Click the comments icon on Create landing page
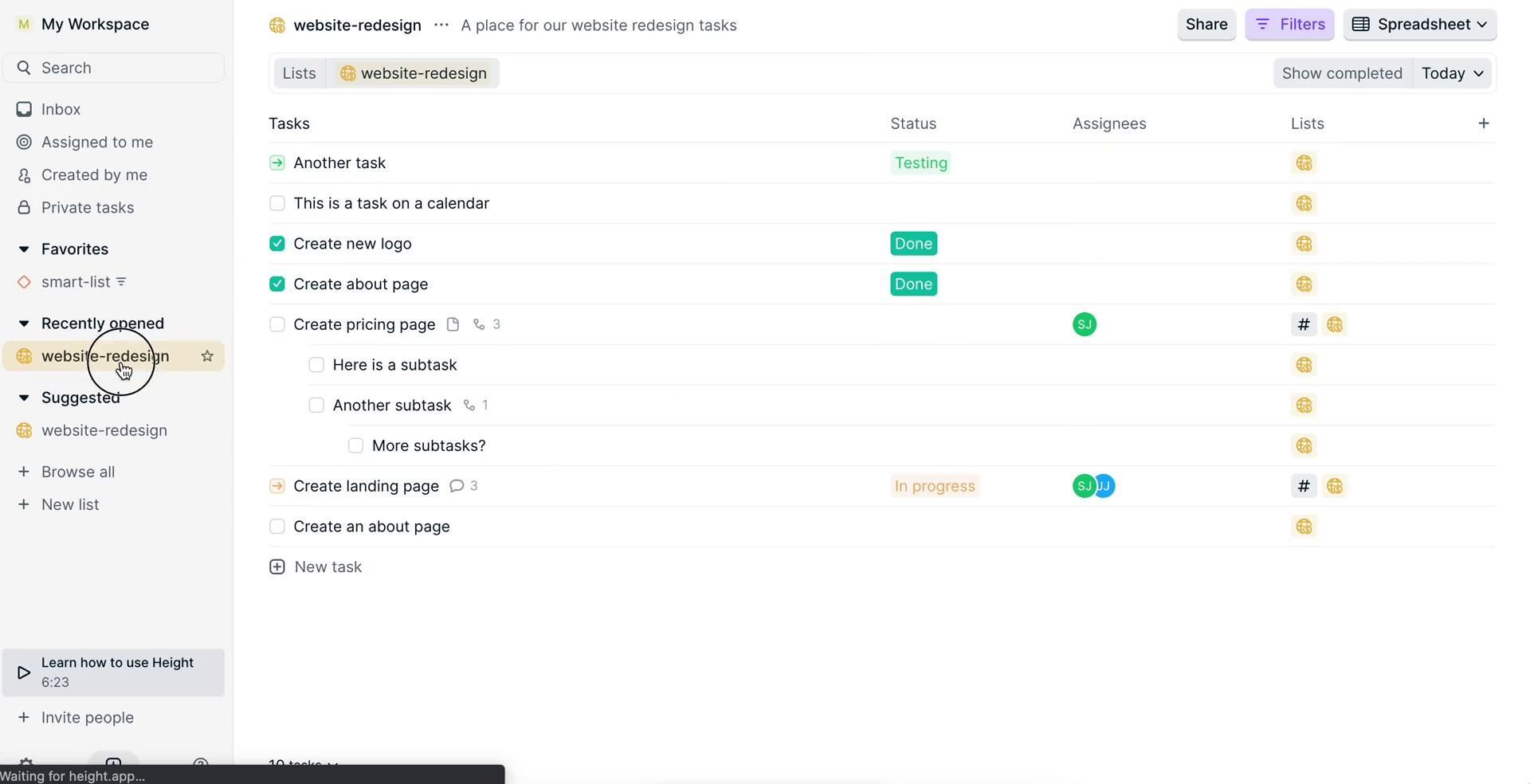Viewport: 1530px width, 784px height. [x=457, y=486]
